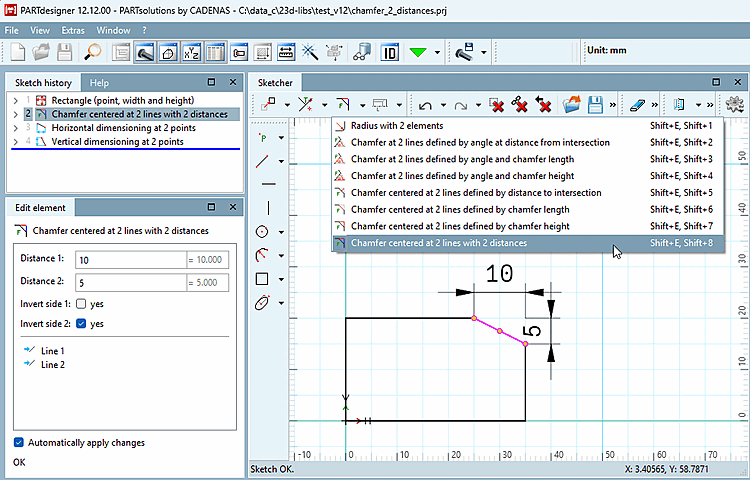
Task: Toggle Automatically apply changes checkbox
Action: 19,442
